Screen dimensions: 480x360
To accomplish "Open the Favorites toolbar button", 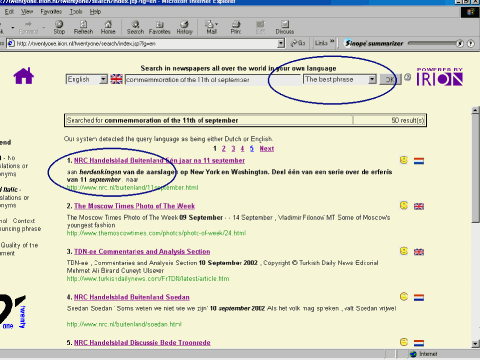I will [x=159, y=27].
